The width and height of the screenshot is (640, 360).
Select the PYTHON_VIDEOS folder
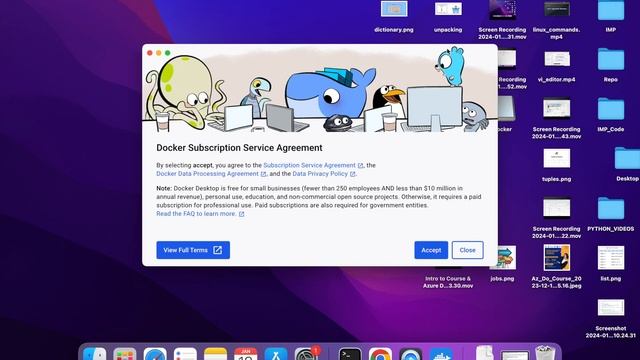(x=611, y=215)
